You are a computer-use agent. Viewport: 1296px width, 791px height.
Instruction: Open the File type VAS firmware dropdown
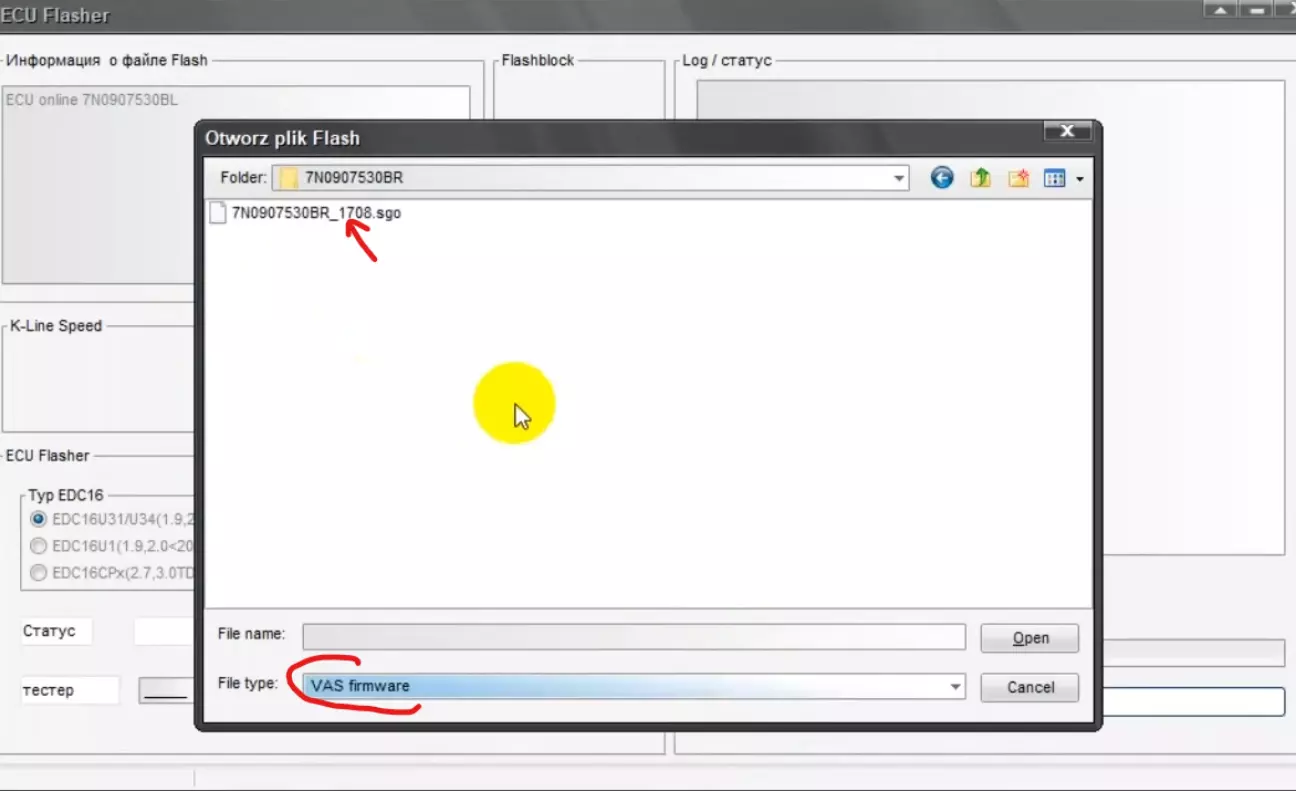pos(955,686)
